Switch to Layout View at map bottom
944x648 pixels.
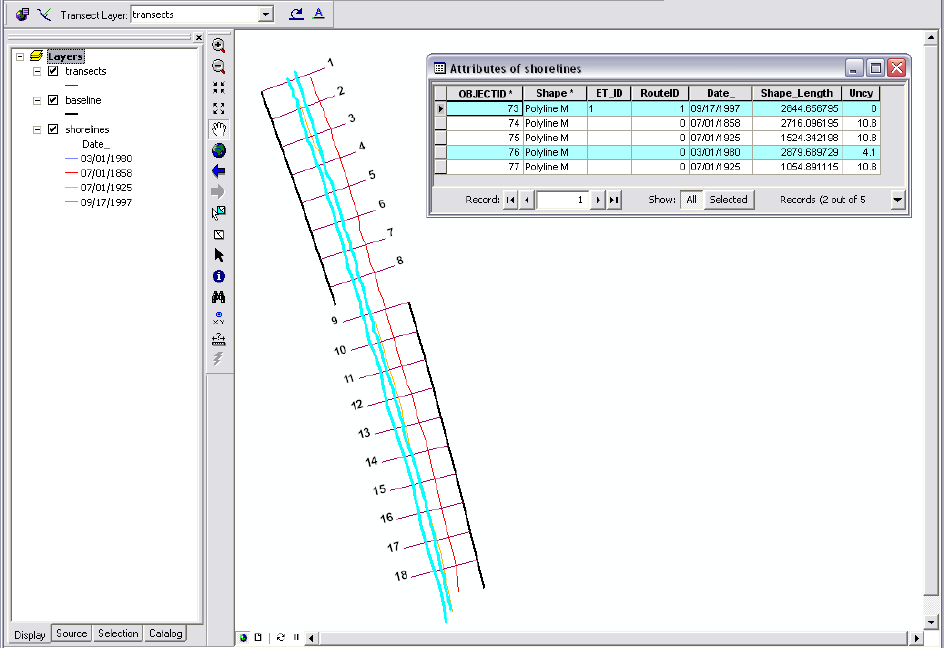[258, 637]
